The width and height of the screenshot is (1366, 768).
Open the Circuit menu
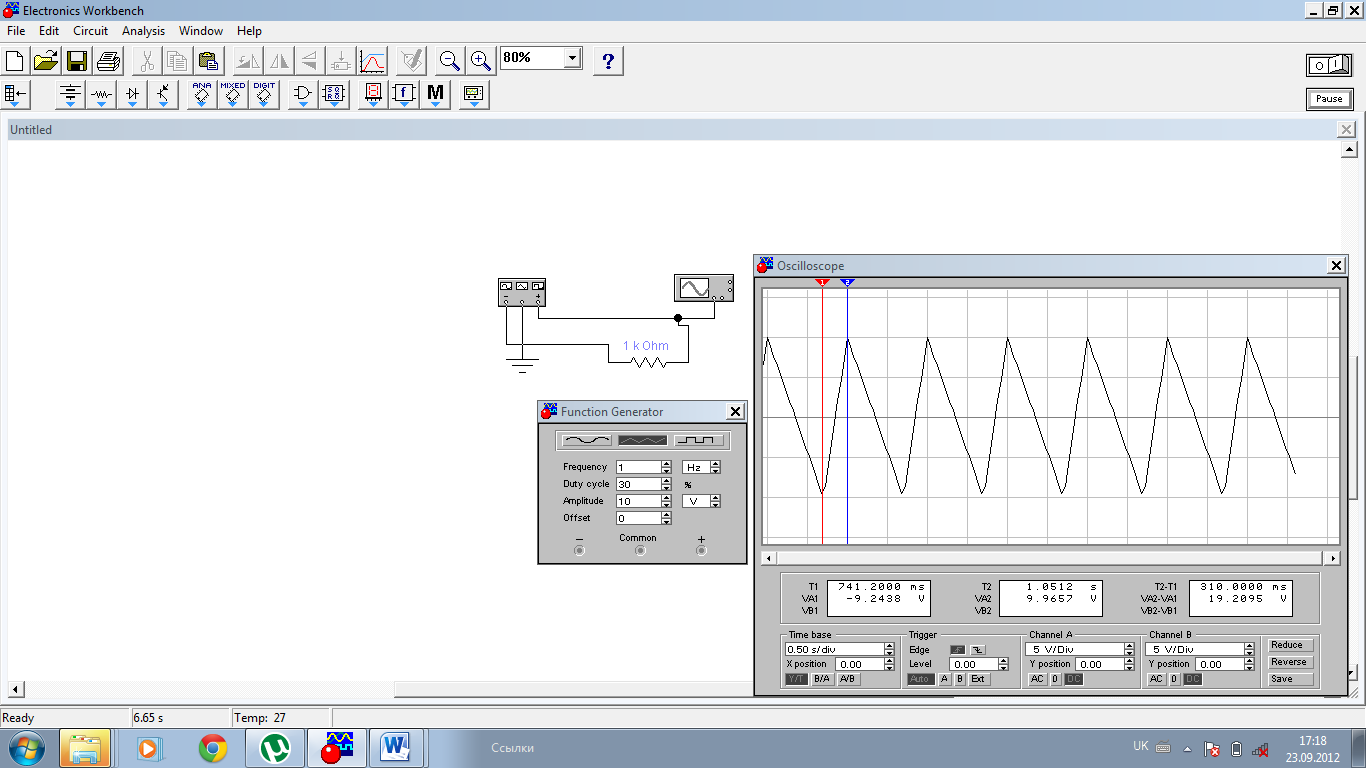pos(90,31)
